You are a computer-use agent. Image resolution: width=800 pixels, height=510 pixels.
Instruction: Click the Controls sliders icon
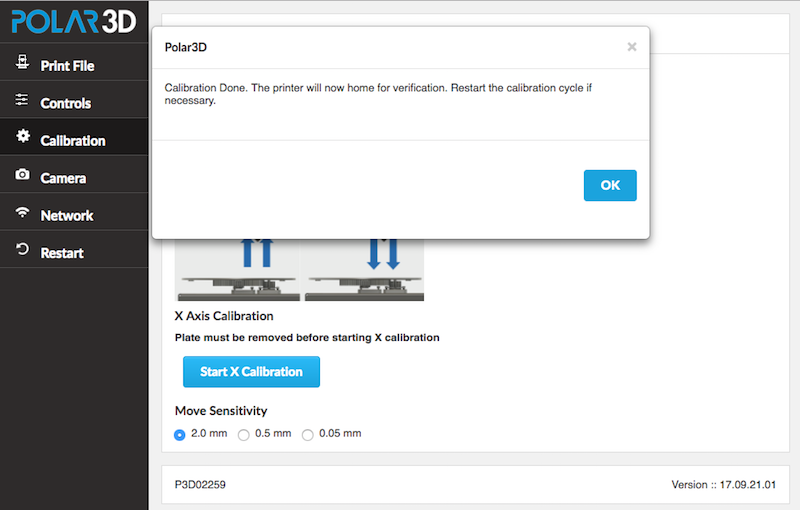tap(21, 99)
